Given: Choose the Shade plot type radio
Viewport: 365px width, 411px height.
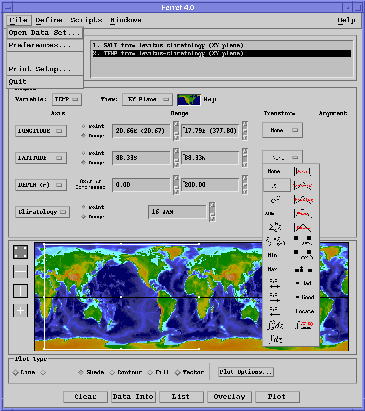Looking at the screenshot, I should point(81,372).
